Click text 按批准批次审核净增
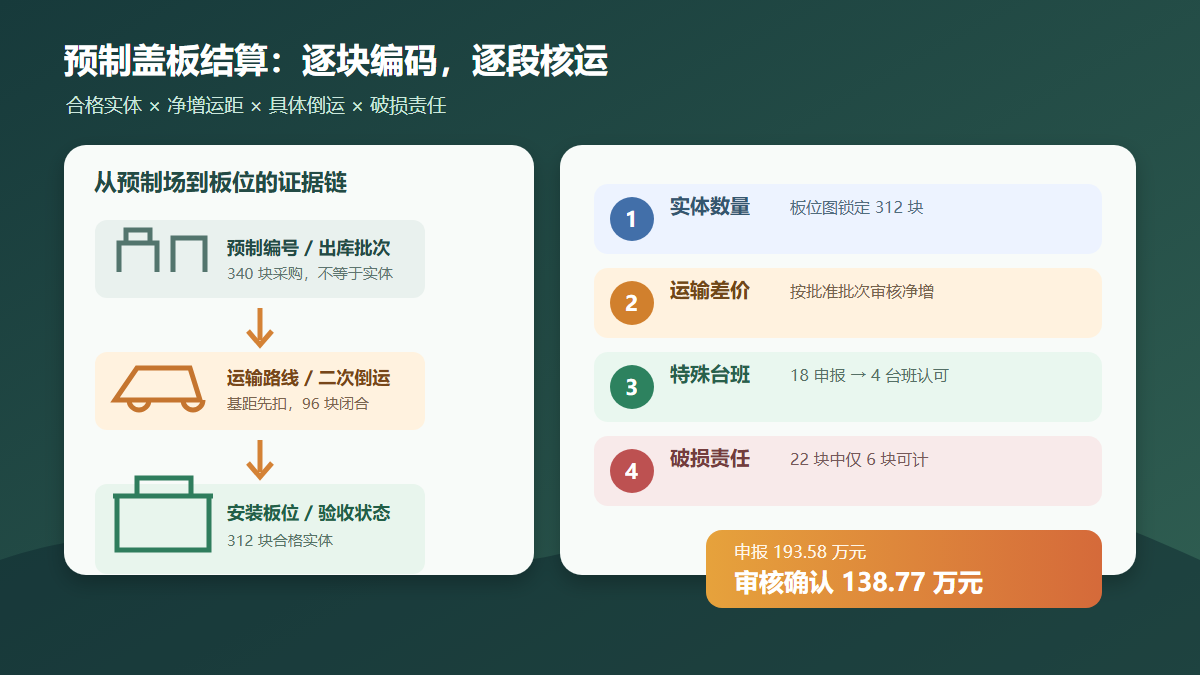This screenshot has height=675, width=1200. click(862, 292)
